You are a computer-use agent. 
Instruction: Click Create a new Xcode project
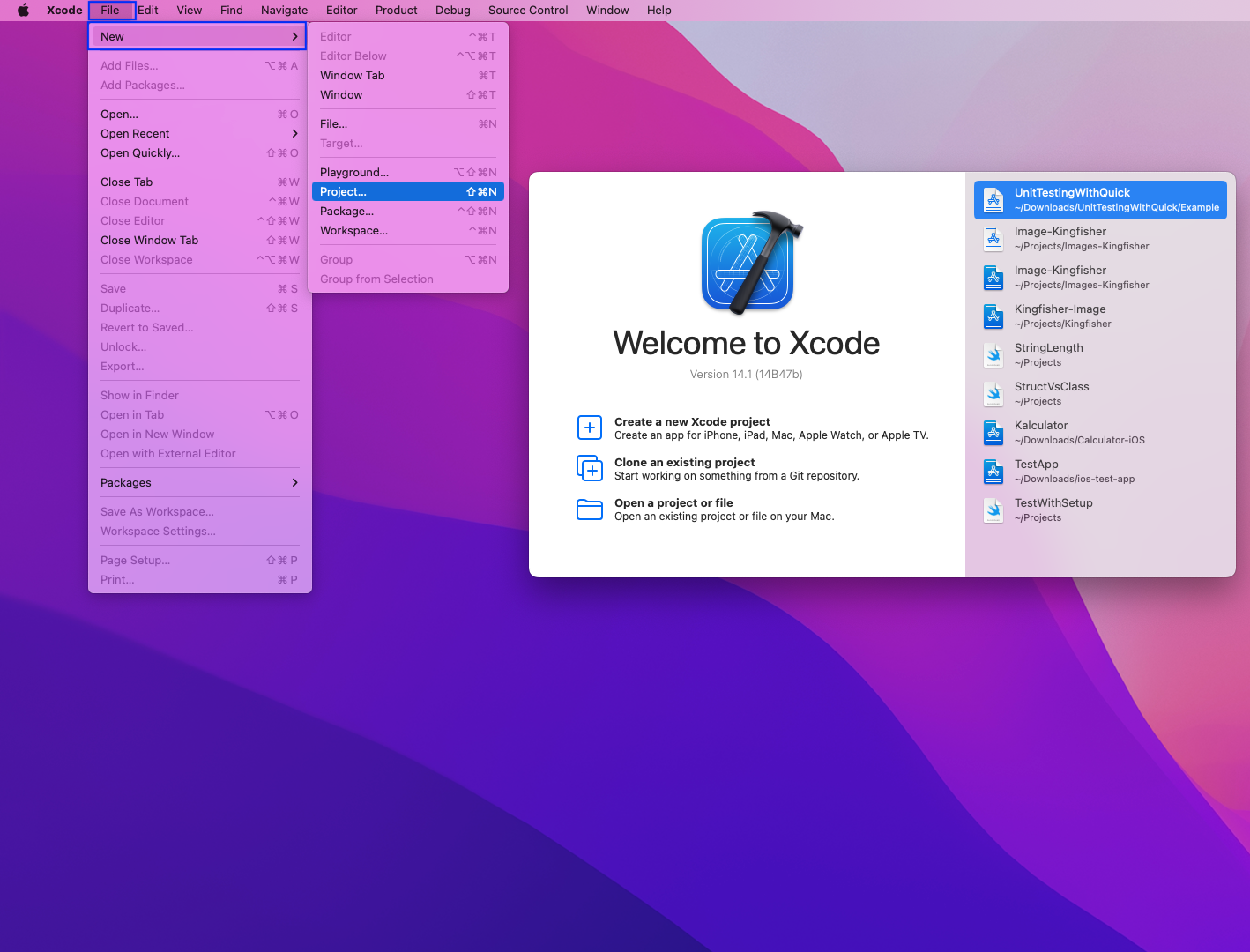(x=753, y=428)
